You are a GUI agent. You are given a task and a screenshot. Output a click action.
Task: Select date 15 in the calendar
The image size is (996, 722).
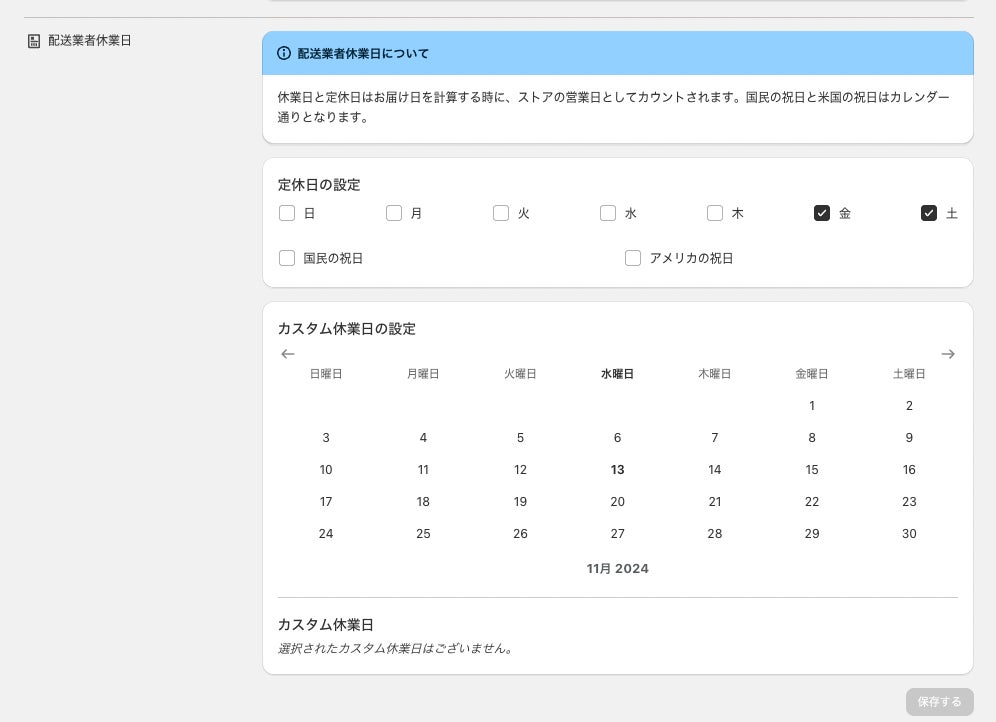point(812,470)
